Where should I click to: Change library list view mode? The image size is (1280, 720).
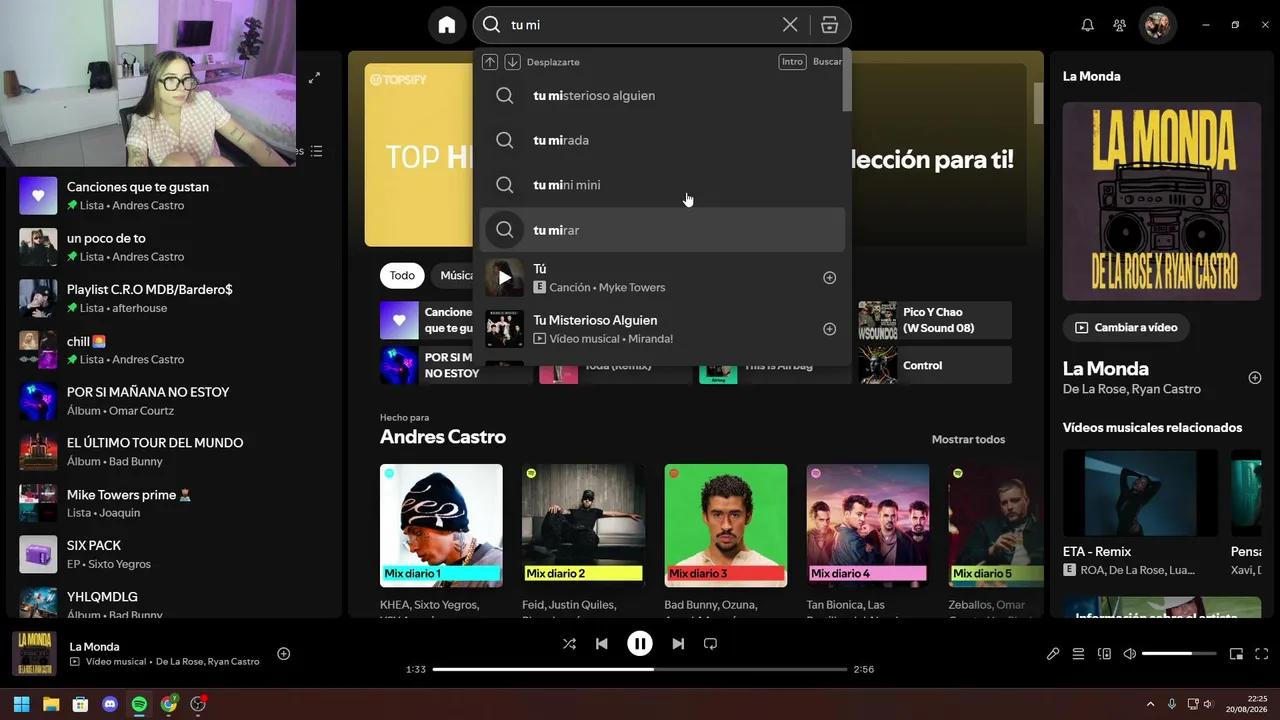click(316, 151)
